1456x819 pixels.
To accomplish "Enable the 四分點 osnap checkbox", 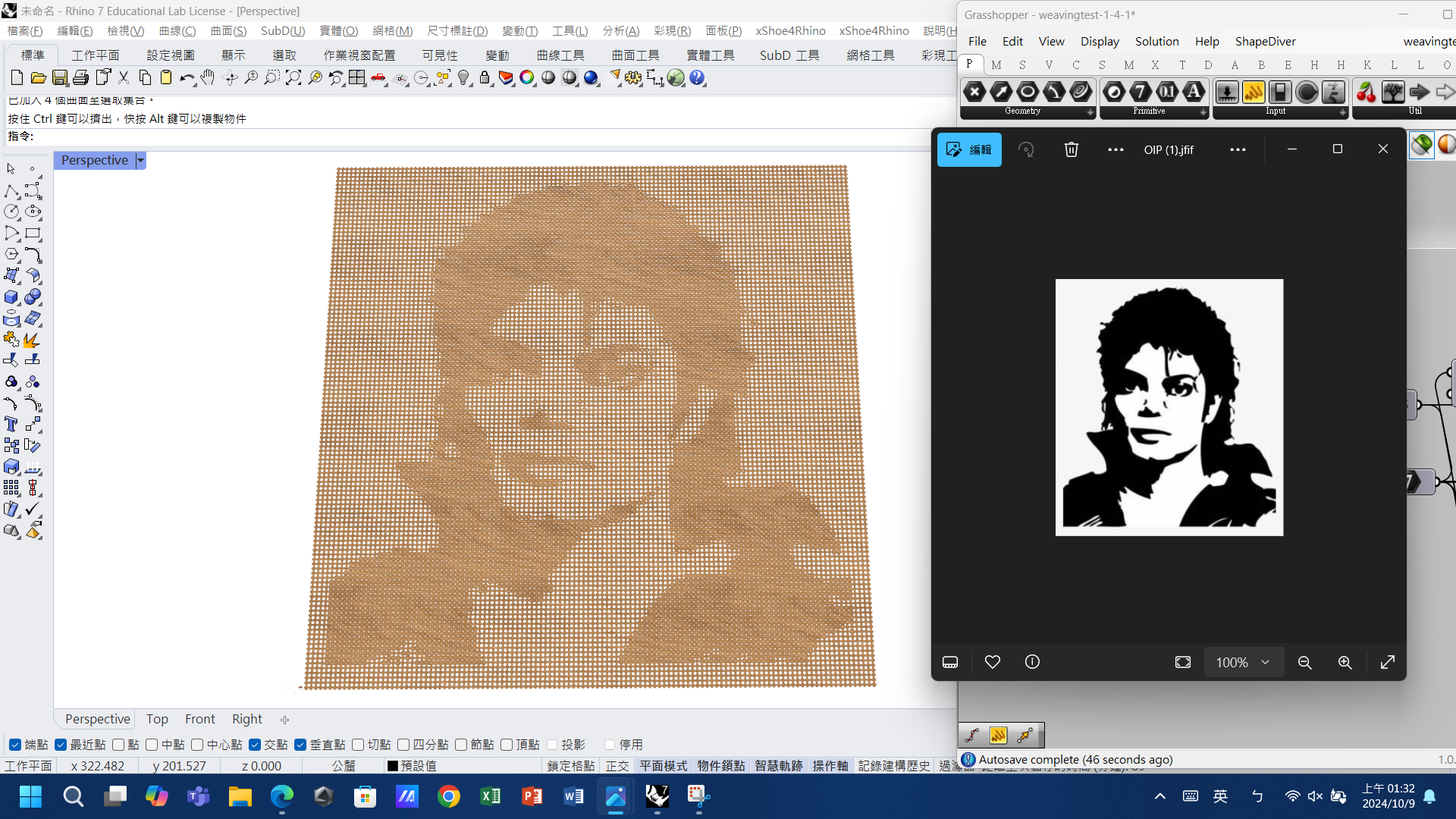I will (x=403, y=745).
